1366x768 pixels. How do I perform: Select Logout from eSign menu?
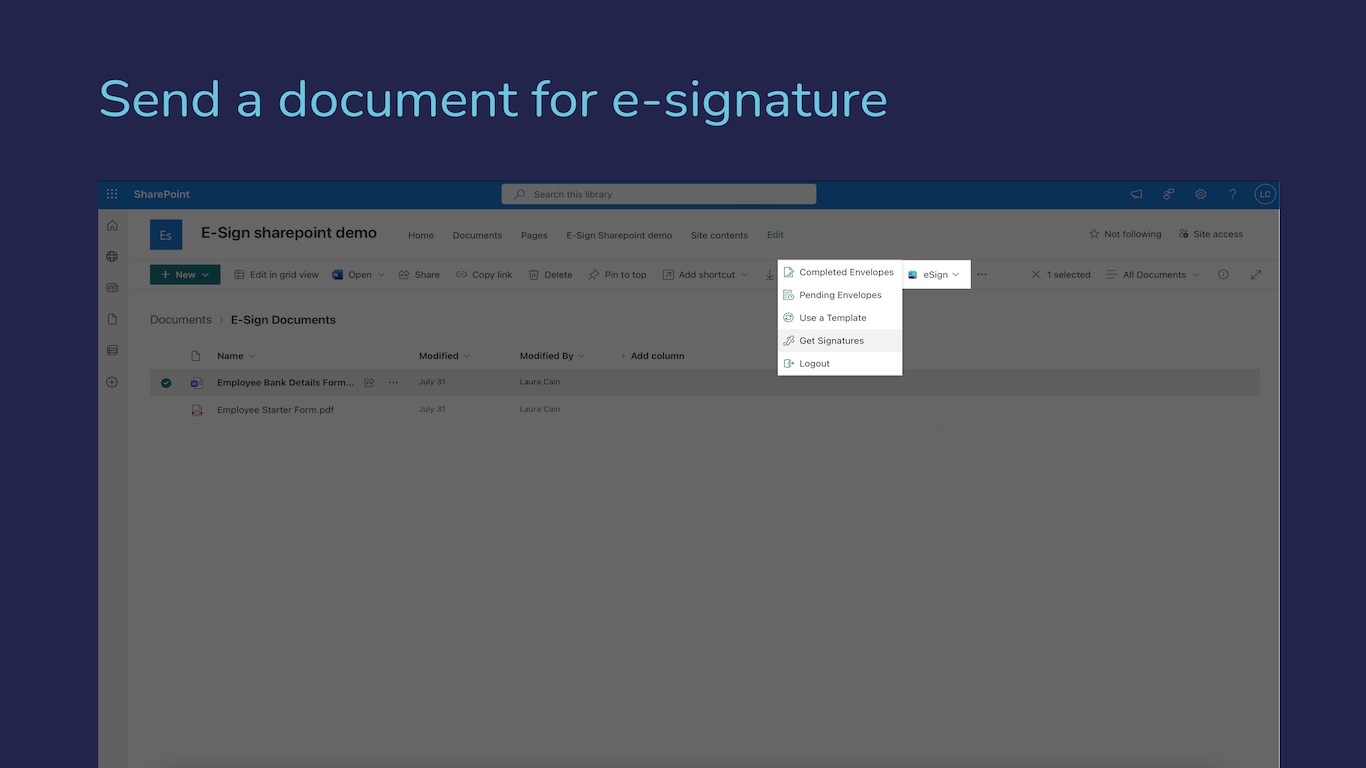[840, 364]
